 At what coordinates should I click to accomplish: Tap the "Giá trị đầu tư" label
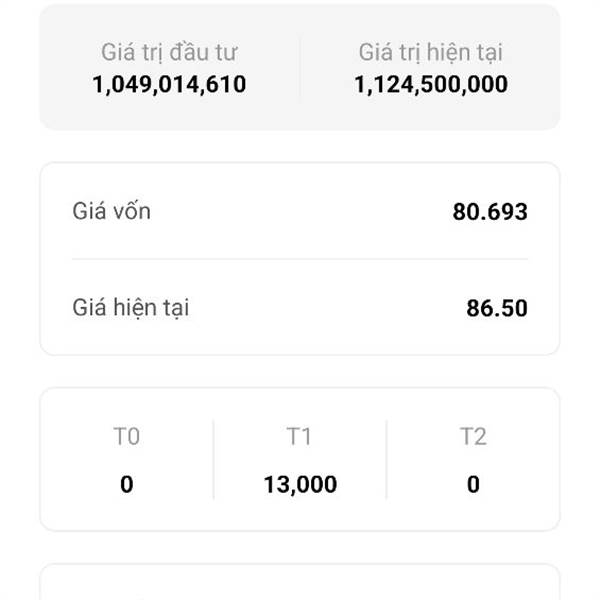pos(169,52)
